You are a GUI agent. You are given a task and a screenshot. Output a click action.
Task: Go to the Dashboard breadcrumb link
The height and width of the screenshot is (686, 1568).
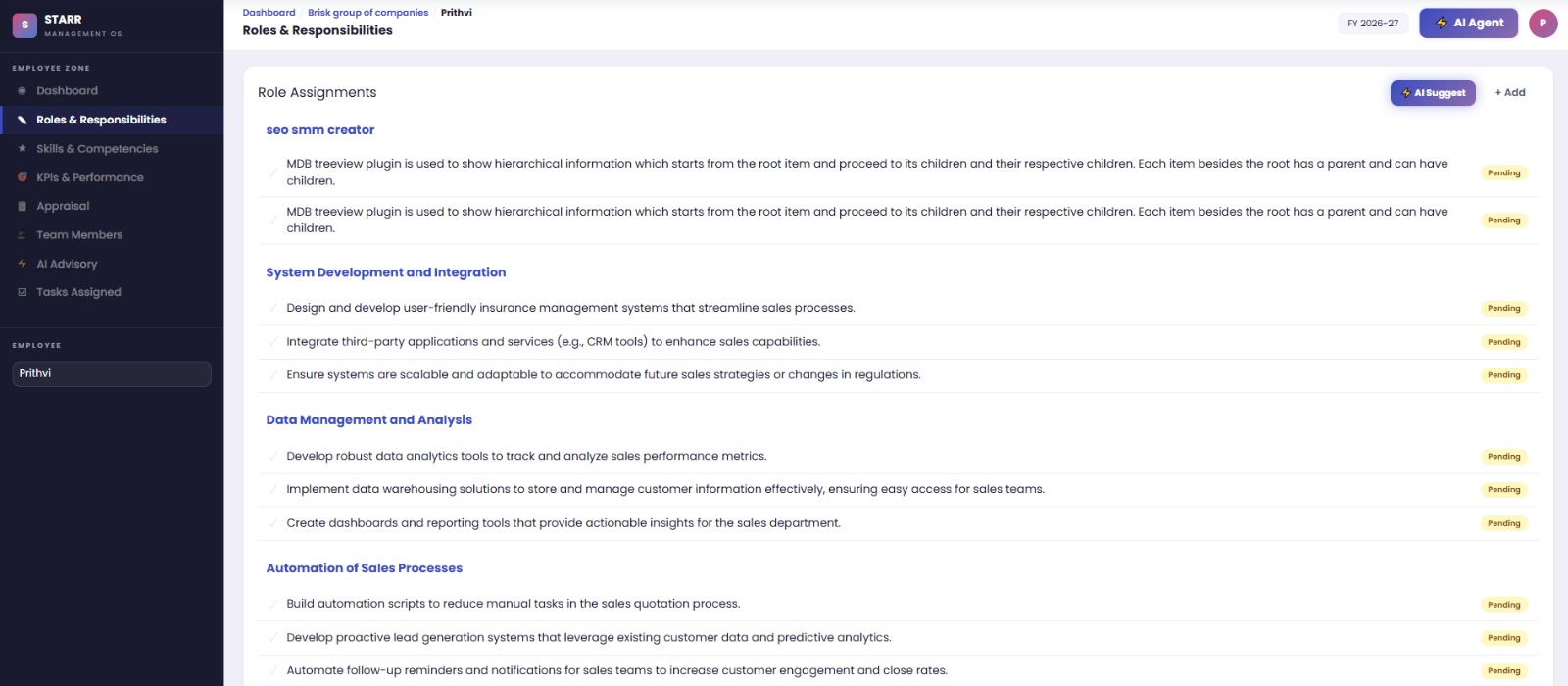coord(269,13)
